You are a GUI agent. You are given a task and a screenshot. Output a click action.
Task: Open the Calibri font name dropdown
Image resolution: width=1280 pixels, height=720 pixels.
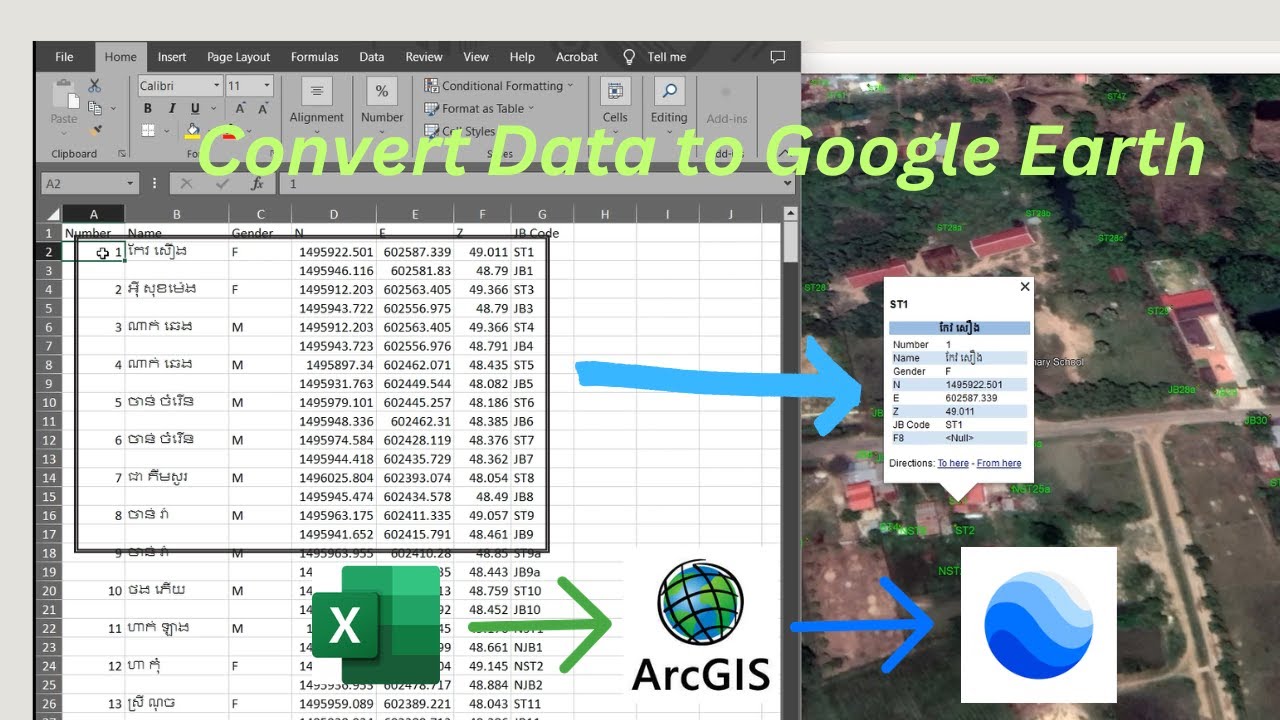coord(215,86)
